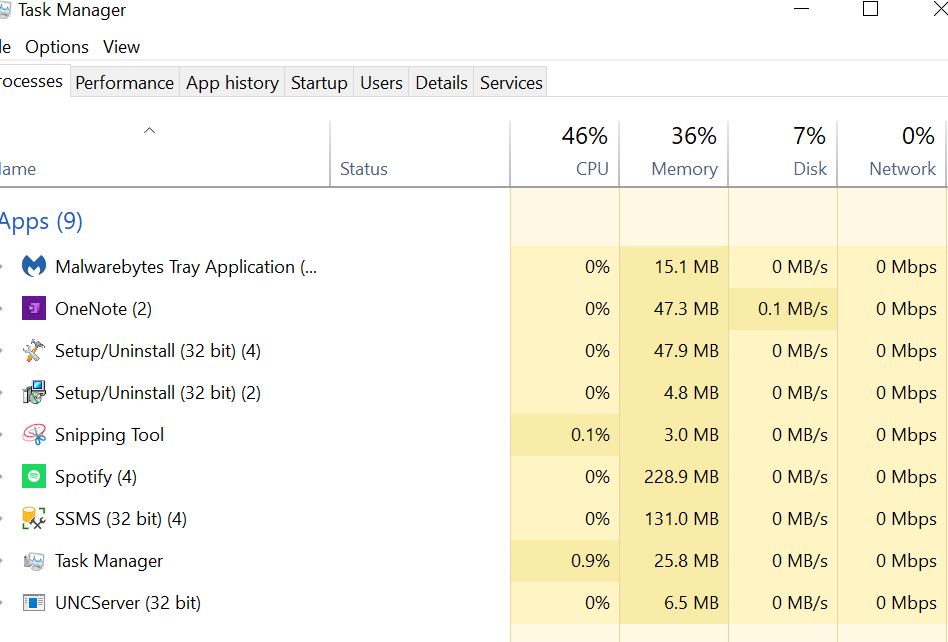Click the Malwarebytes Tray Application icon

coord(34,267)
